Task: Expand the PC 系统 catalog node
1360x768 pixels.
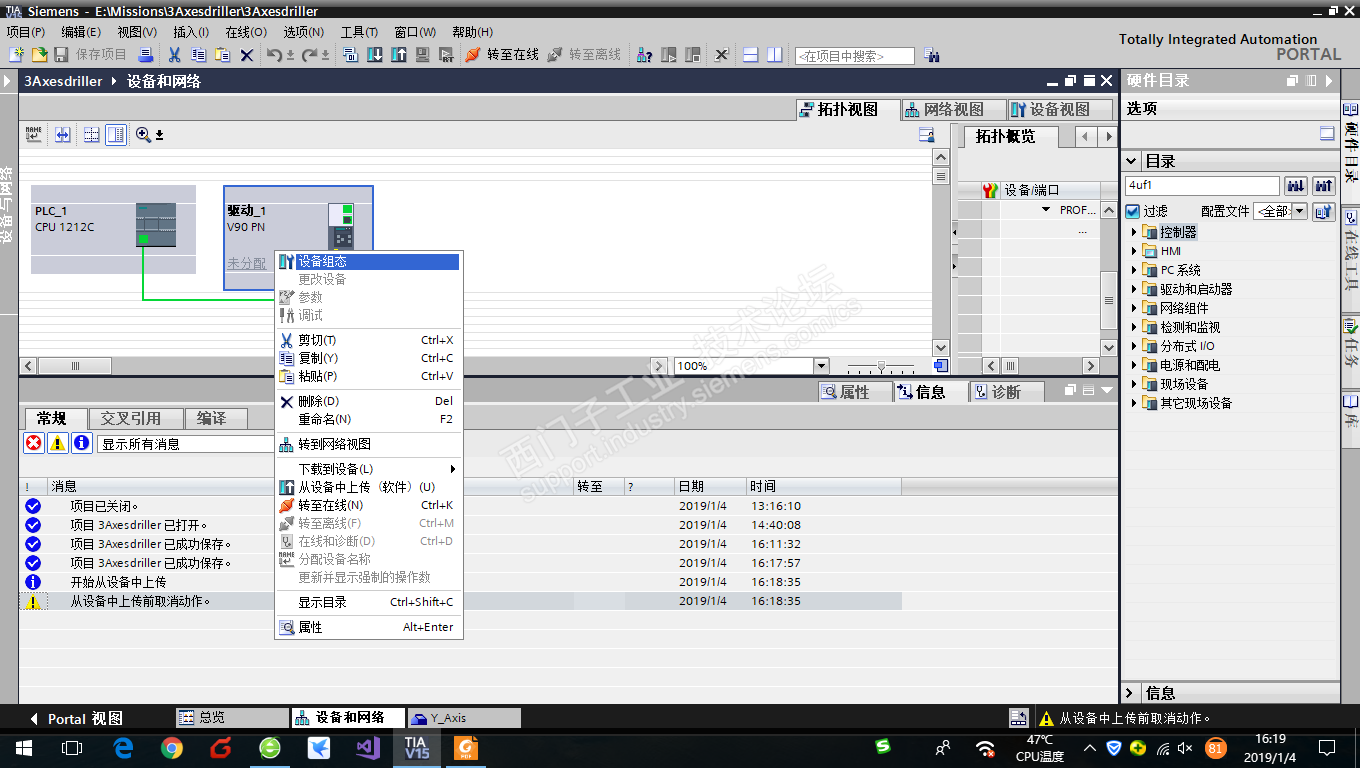Action: click(x=1135, y=270)
